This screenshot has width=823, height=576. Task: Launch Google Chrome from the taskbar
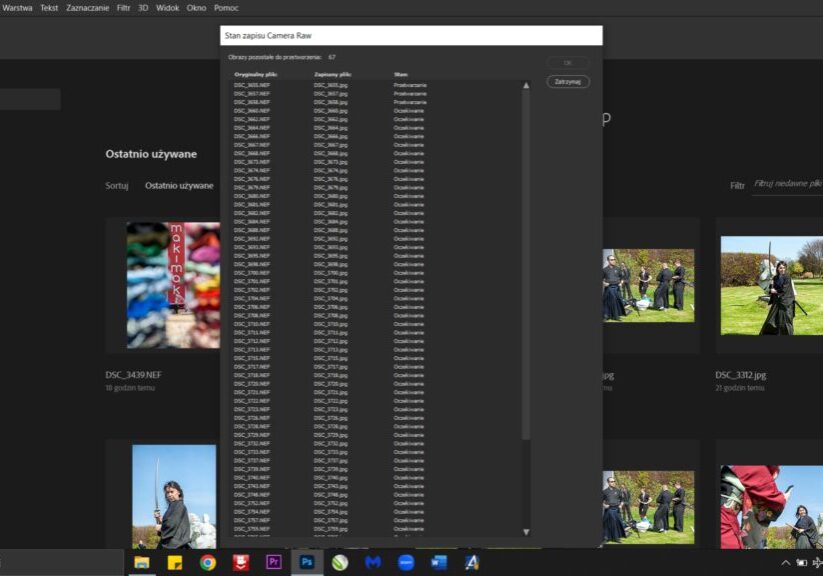[207, 563]
